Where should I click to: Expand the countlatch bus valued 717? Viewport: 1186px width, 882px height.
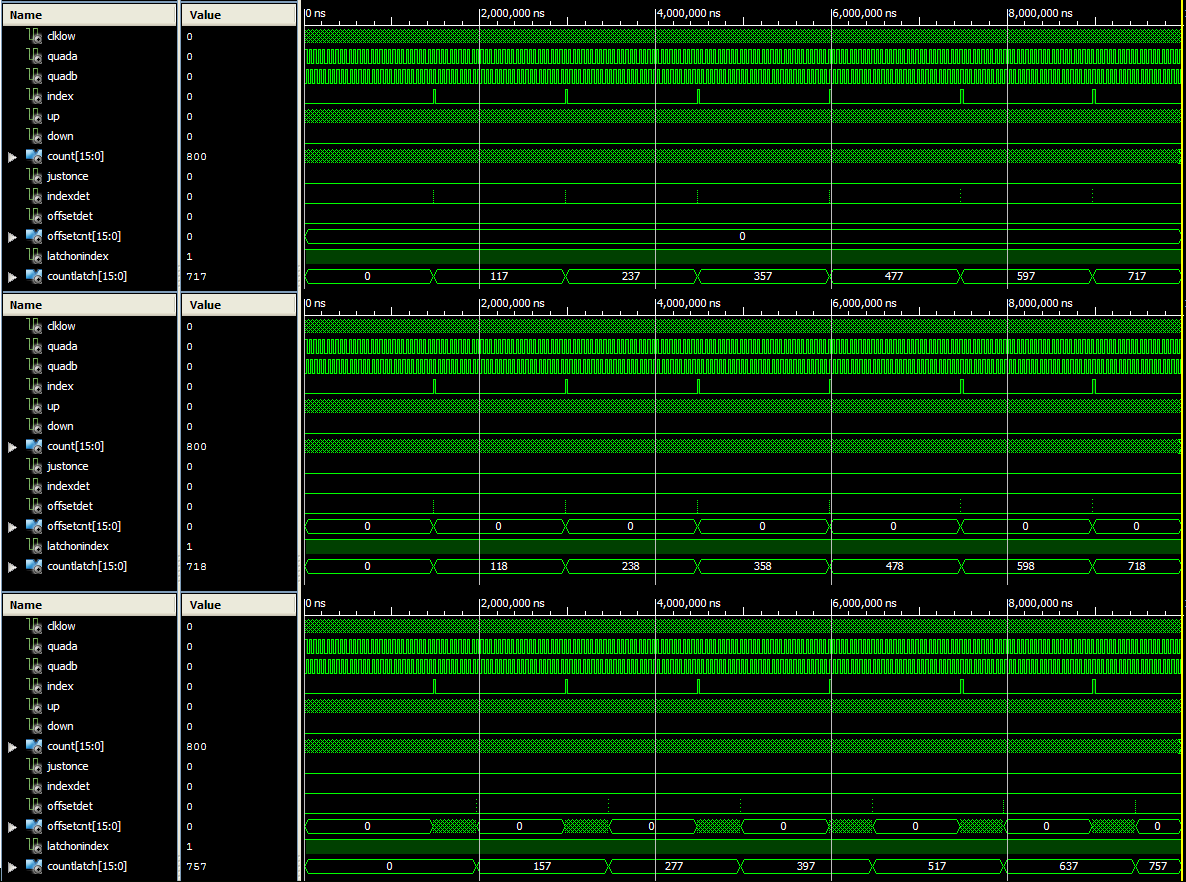(12, 277)
